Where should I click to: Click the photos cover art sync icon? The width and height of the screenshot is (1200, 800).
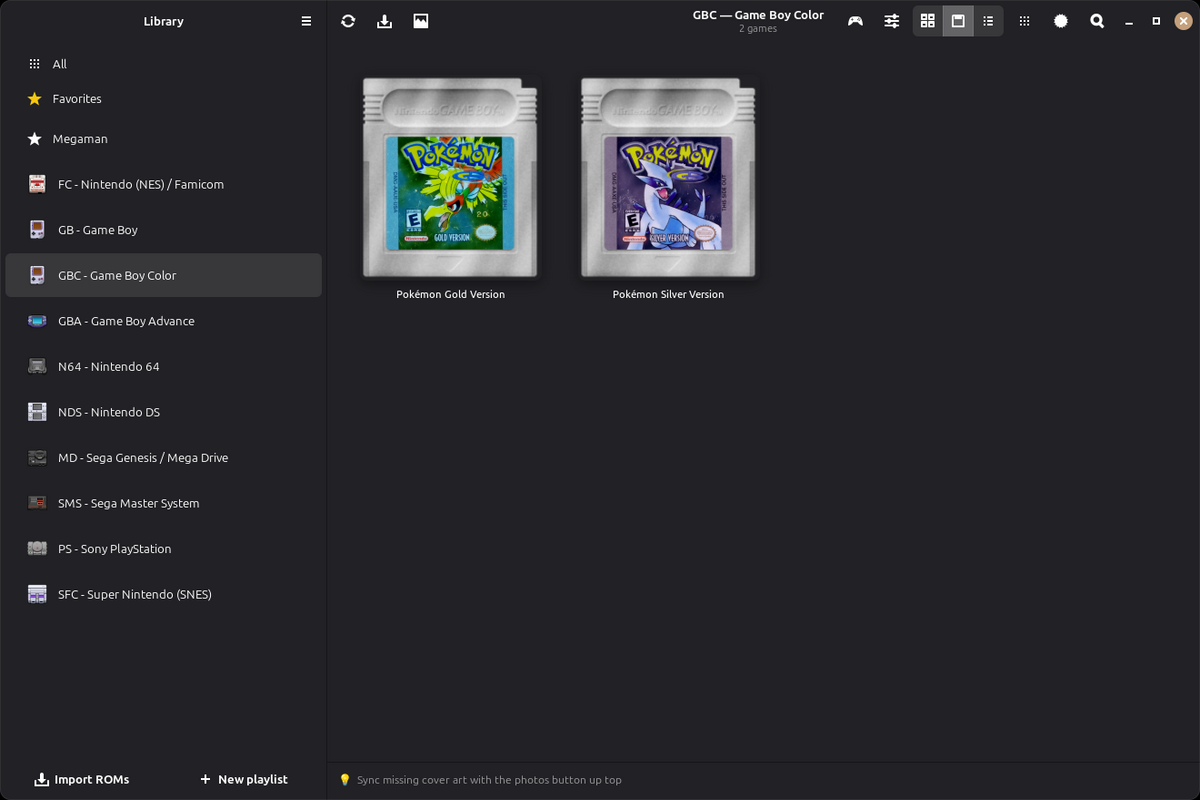[421, 21]
